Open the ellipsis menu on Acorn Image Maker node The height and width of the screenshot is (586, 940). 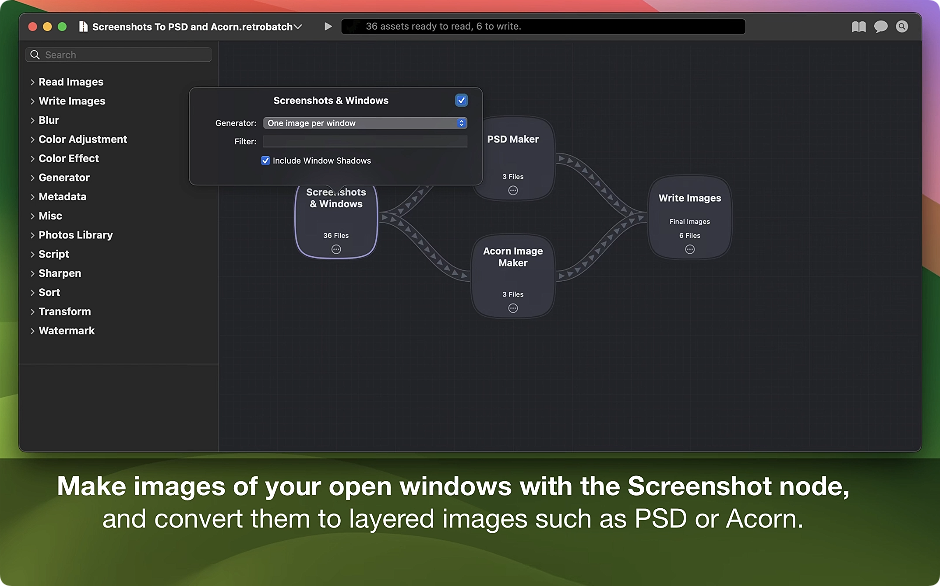click(x=513, y=308)
